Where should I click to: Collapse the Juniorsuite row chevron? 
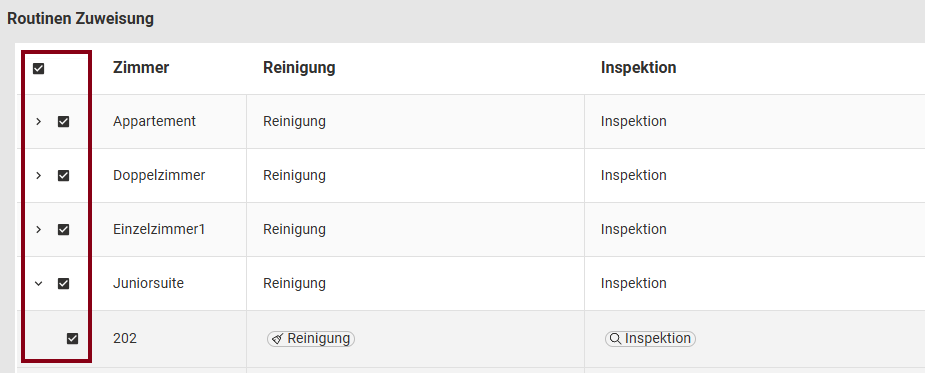(x=38, y=284)
